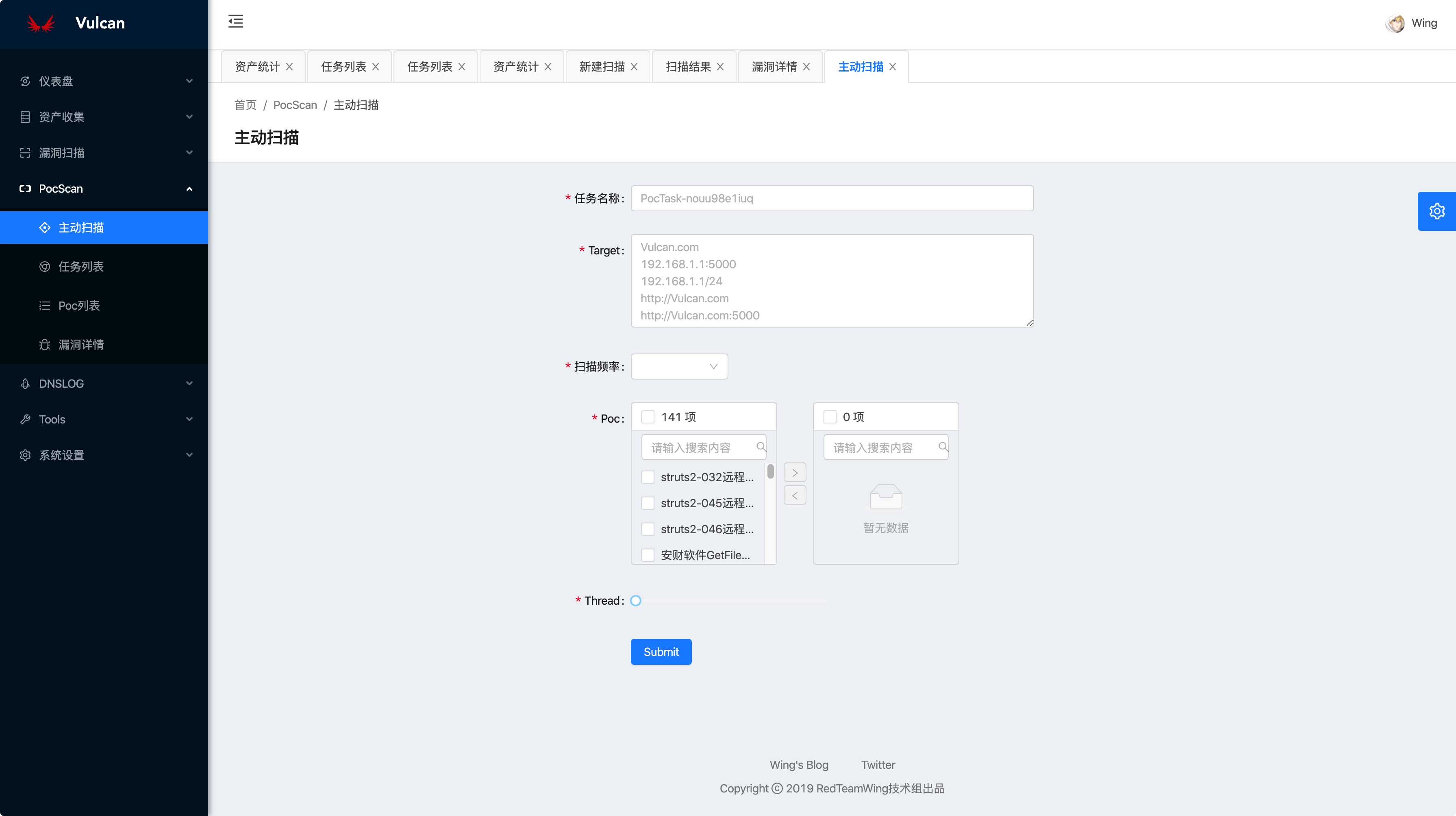Check the 安财软件GetFile Poc checkbox

[648, 555]
